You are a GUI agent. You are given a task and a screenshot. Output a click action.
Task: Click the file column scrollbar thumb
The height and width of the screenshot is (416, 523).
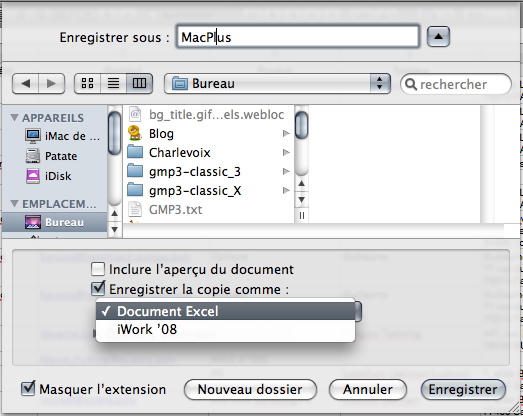(x=302, y=125)
